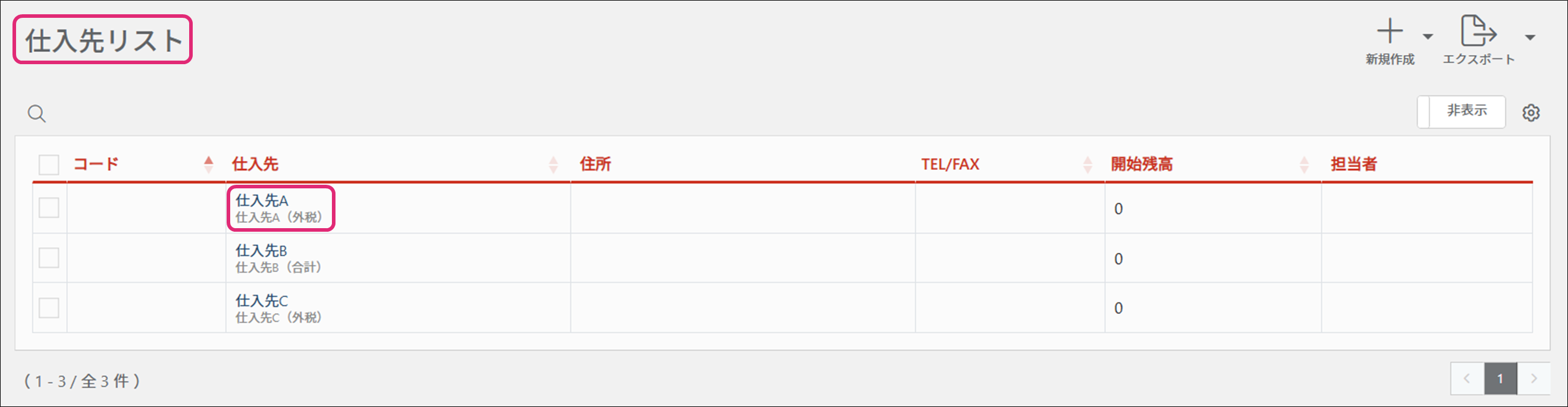This screenshot has height=407, width=1568.
Task: Click the plus icon for 新規作成
Action: tap(1390, 31)
